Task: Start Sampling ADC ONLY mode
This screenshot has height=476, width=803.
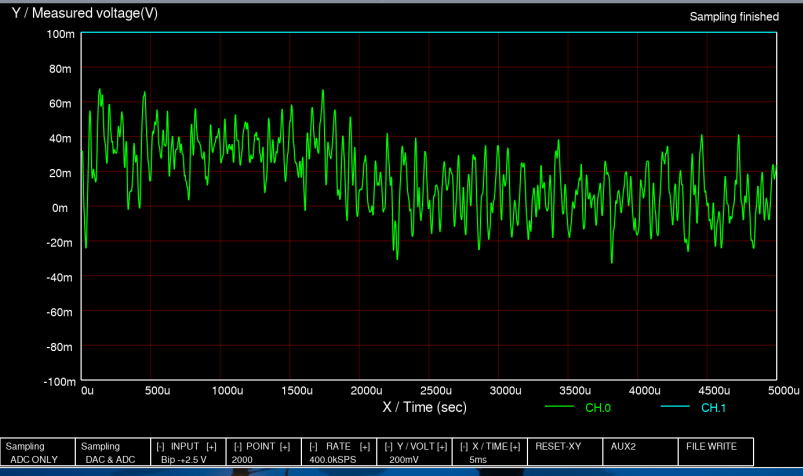Action: pos(38,452)
